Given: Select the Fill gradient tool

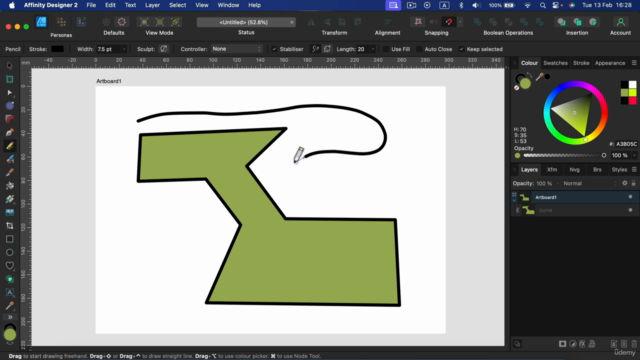Looking at the screenshot, I should pos(10,199).
